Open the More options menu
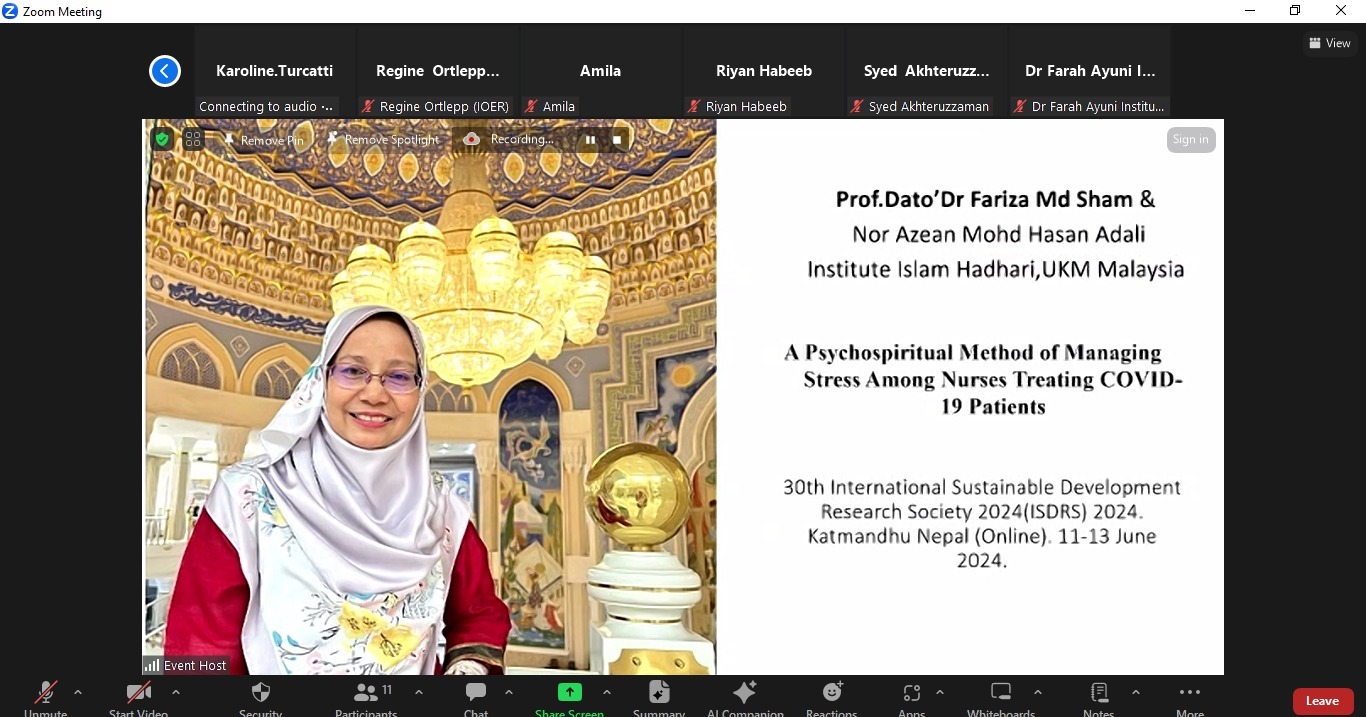This screenshot has height=717, width=1366. (x=1189, y=696)
